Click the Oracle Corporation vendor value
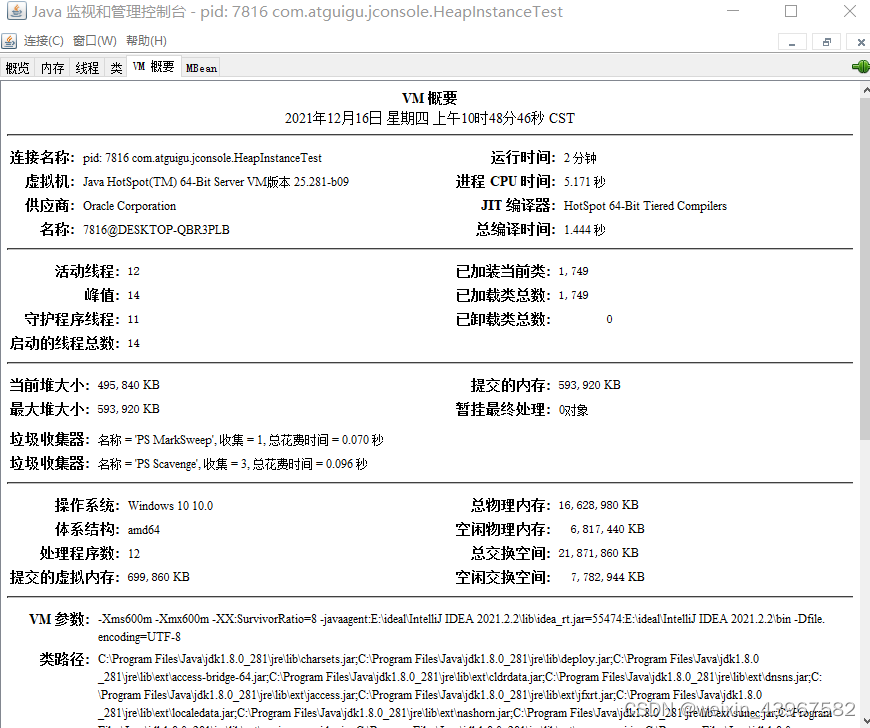The image size is (870, 728). (x=129, y=206)
